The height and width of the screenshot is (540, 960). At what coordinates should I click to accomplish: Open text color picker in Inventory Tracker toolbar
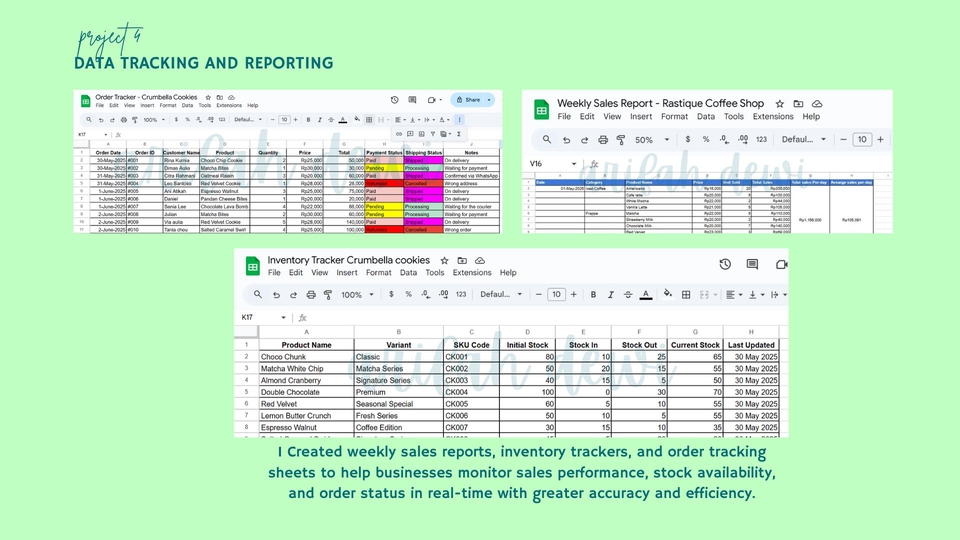tap(645, 294)
